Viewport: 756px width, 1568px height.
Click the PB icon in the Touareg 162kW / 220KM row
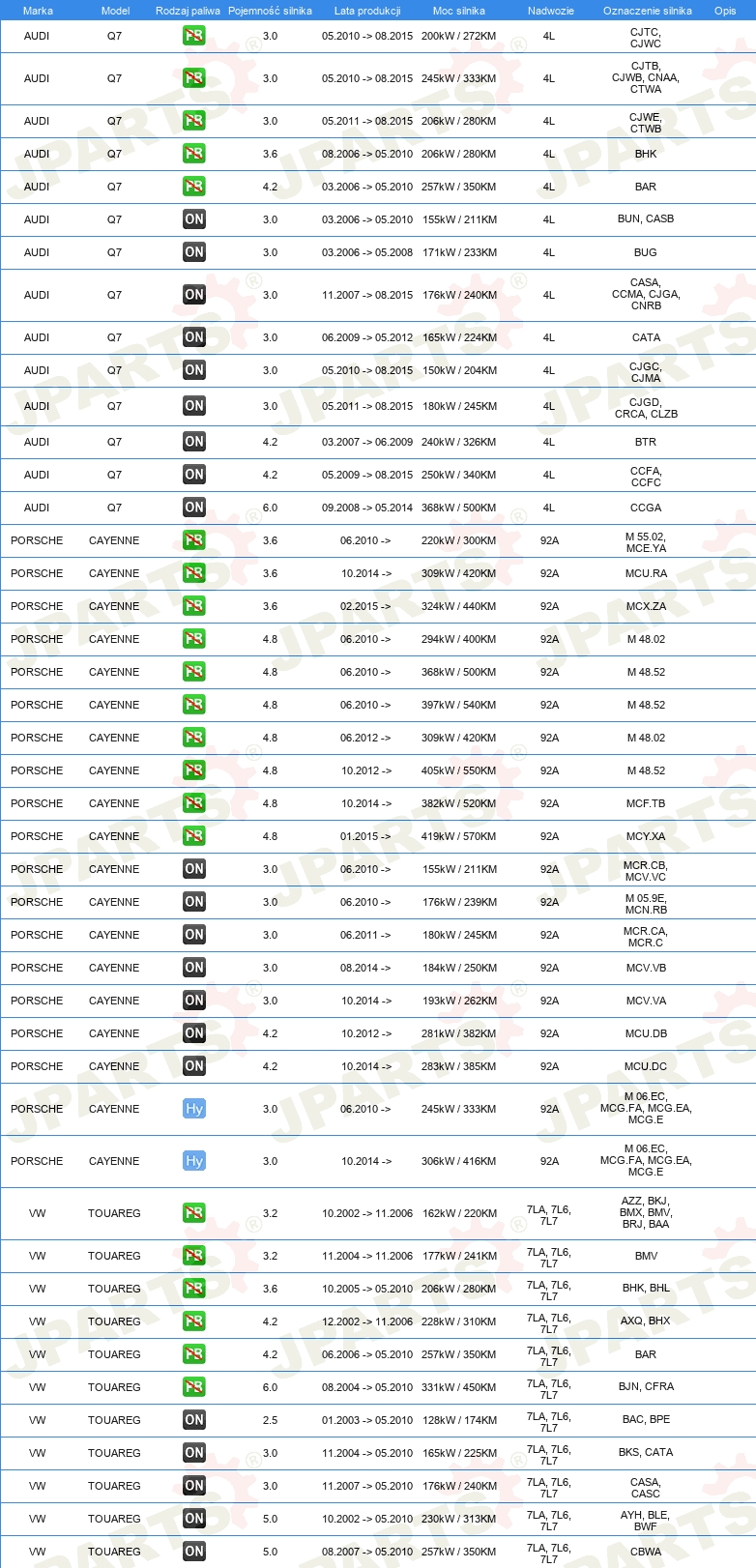194,1213
